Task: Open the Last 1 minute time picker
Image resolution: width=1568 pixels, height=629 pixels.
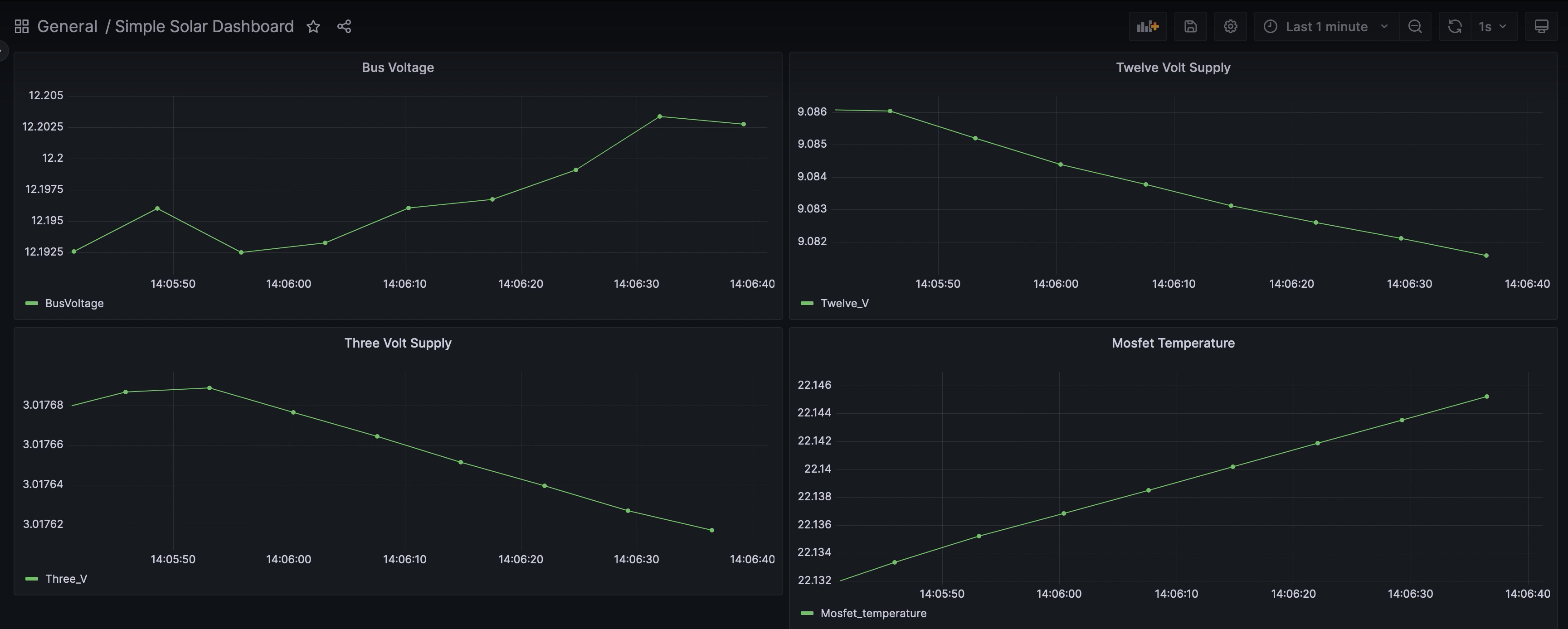Action: (1326, 26)
